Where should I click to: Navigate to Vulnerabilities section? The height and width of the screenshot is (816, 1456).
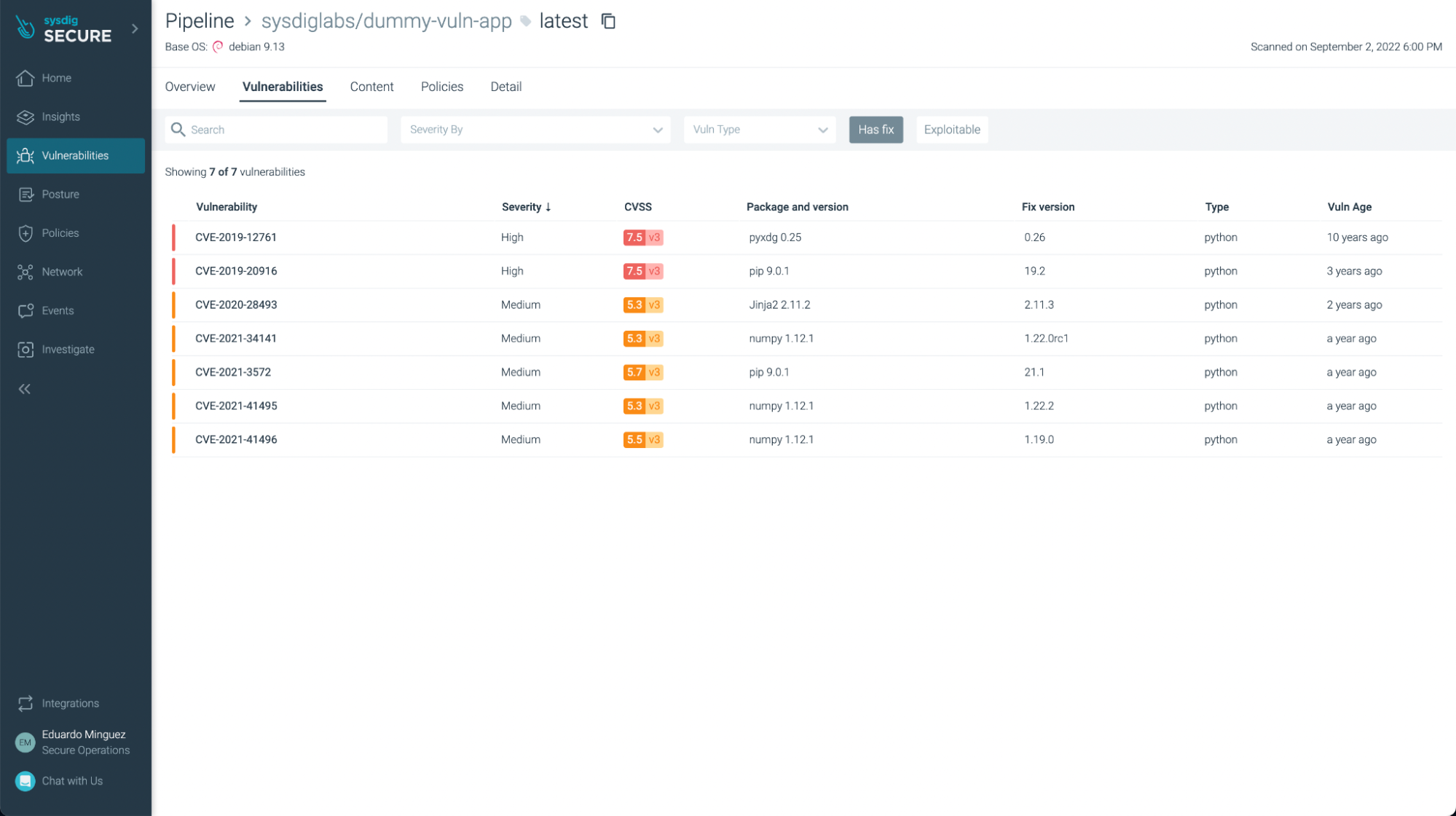click(x=75, y=155)
